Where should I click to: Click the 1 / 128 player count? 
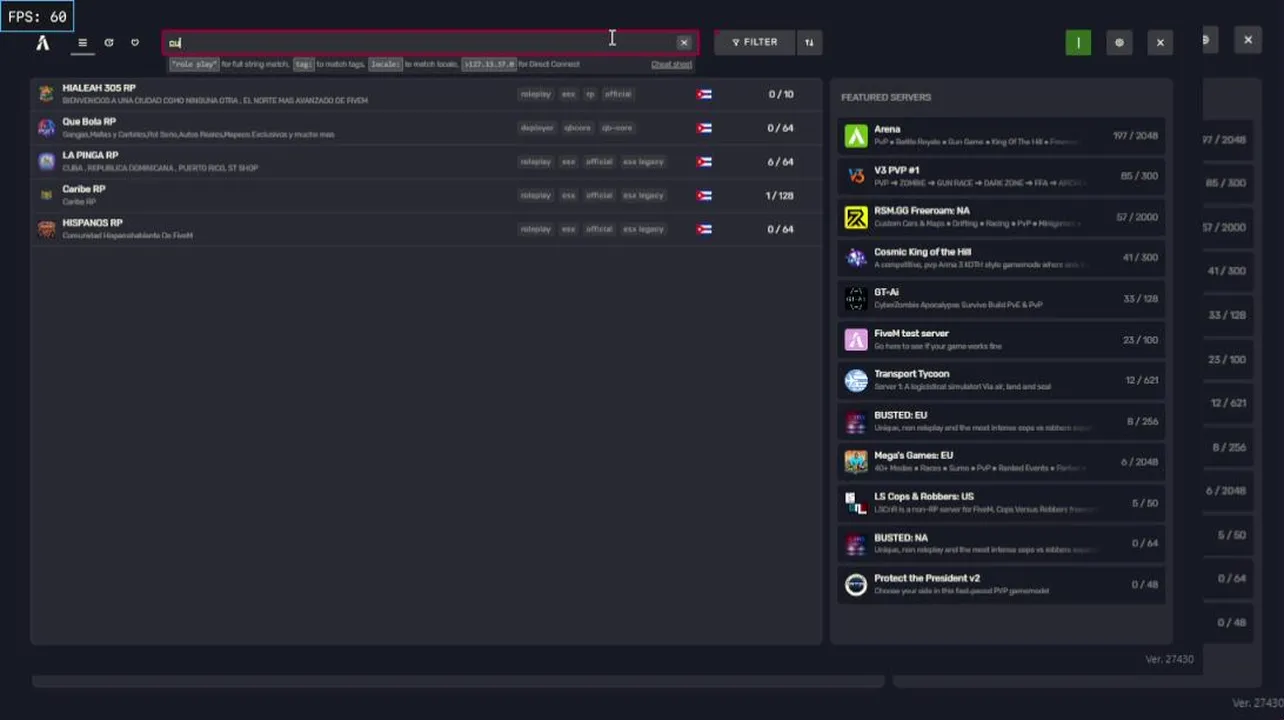[779, 196]
